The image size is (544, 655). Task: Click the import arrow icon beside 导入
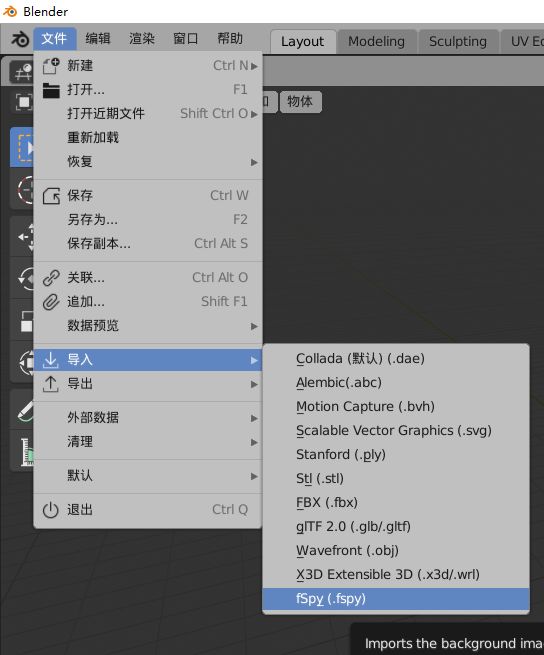click(51, 360)
